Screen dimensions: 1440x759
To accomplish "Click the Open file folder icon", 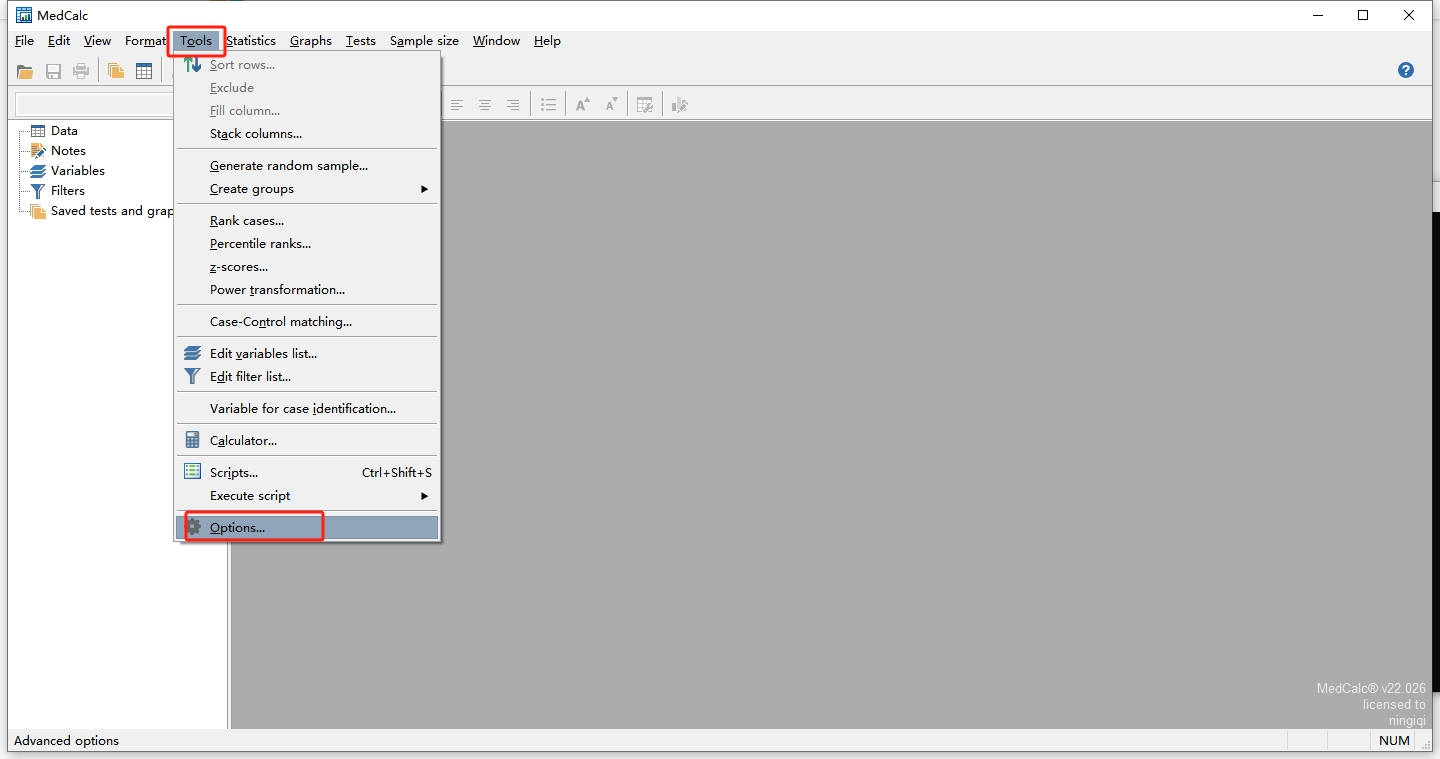I will [25, 71].
